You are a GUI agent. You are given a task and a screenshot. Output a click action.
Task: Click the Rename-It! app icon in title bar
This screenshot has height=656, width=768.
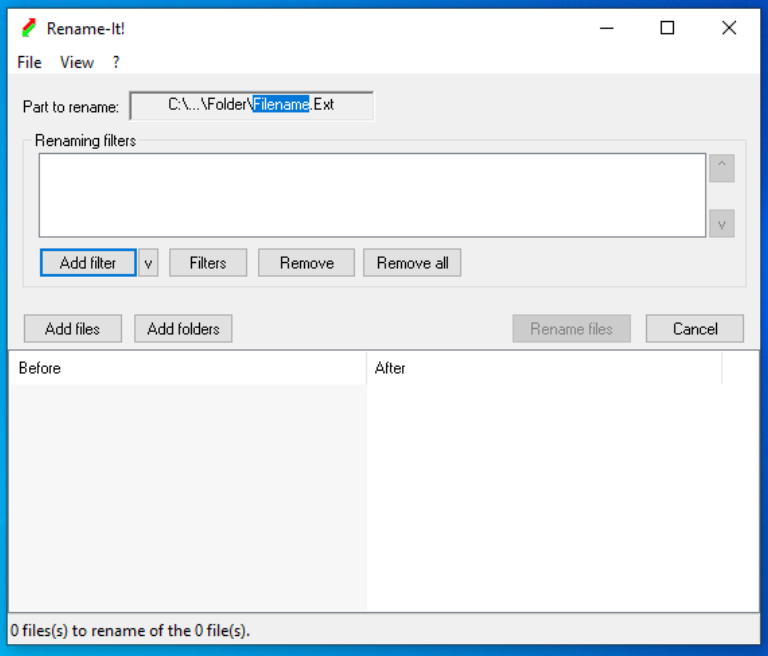[x=29, y=28]
